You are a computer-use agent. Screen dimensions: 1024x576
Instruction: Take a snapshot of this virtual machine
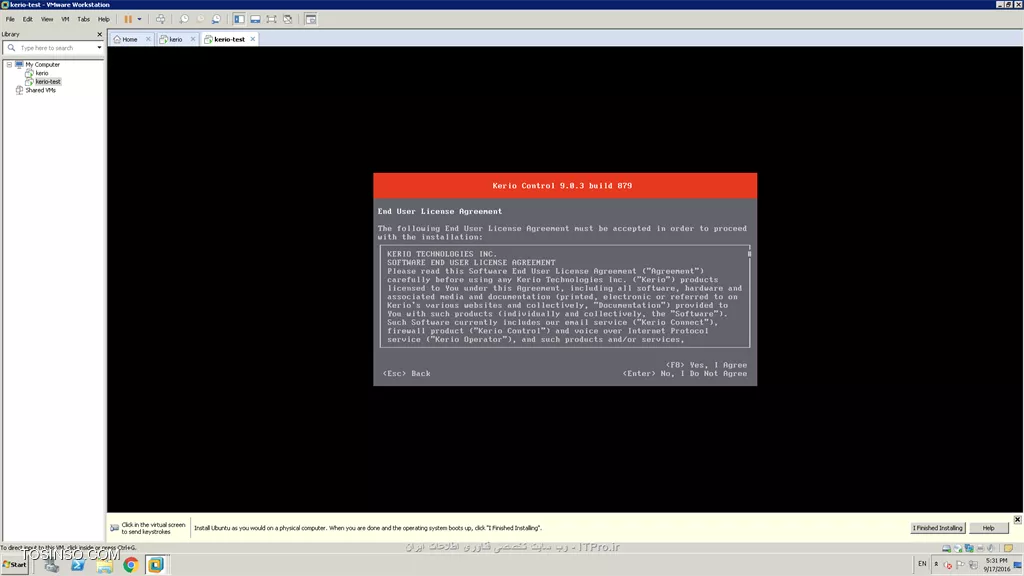click(184, 19)
